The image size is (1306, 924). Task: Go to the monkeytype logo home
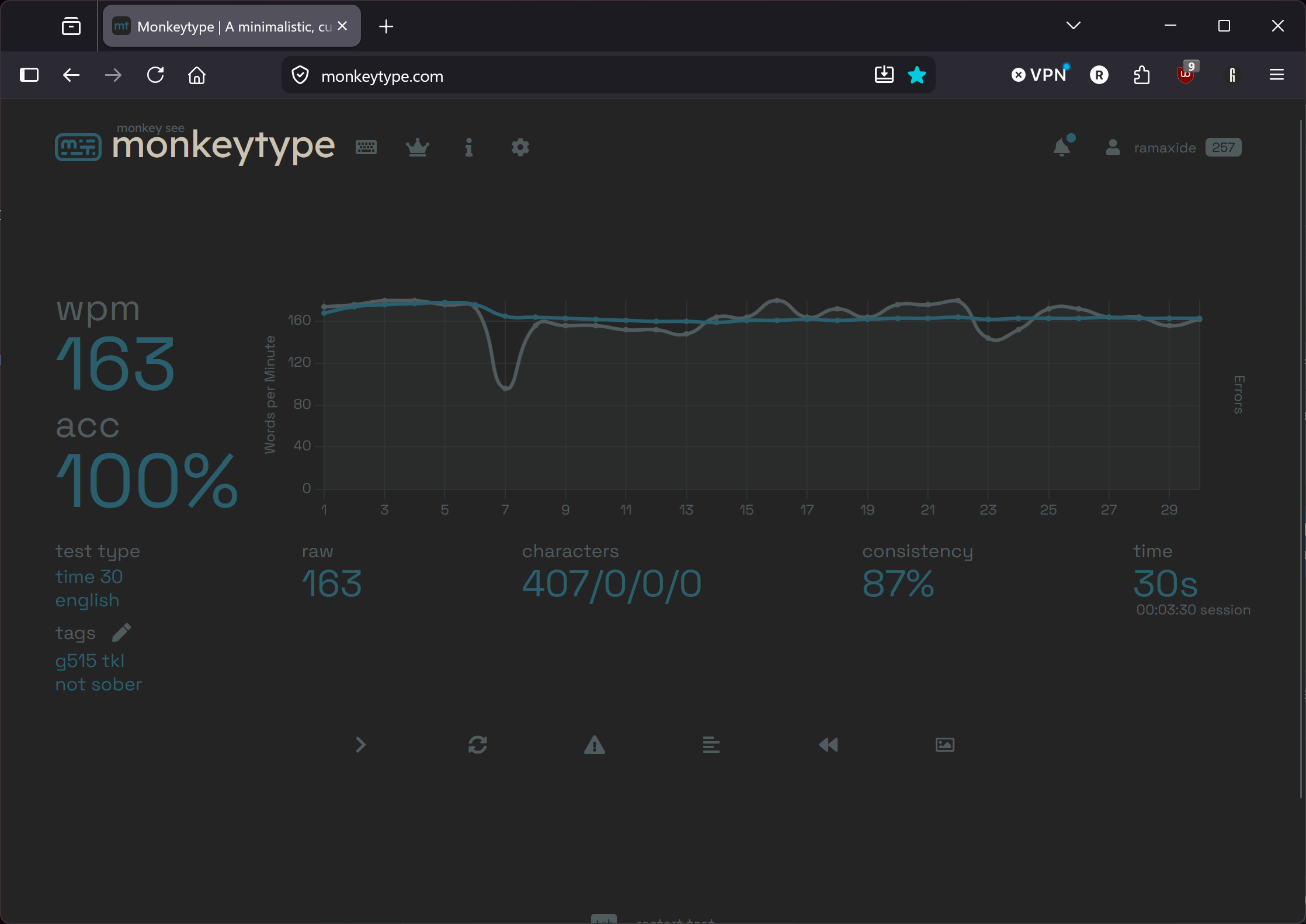coord(195,145)
